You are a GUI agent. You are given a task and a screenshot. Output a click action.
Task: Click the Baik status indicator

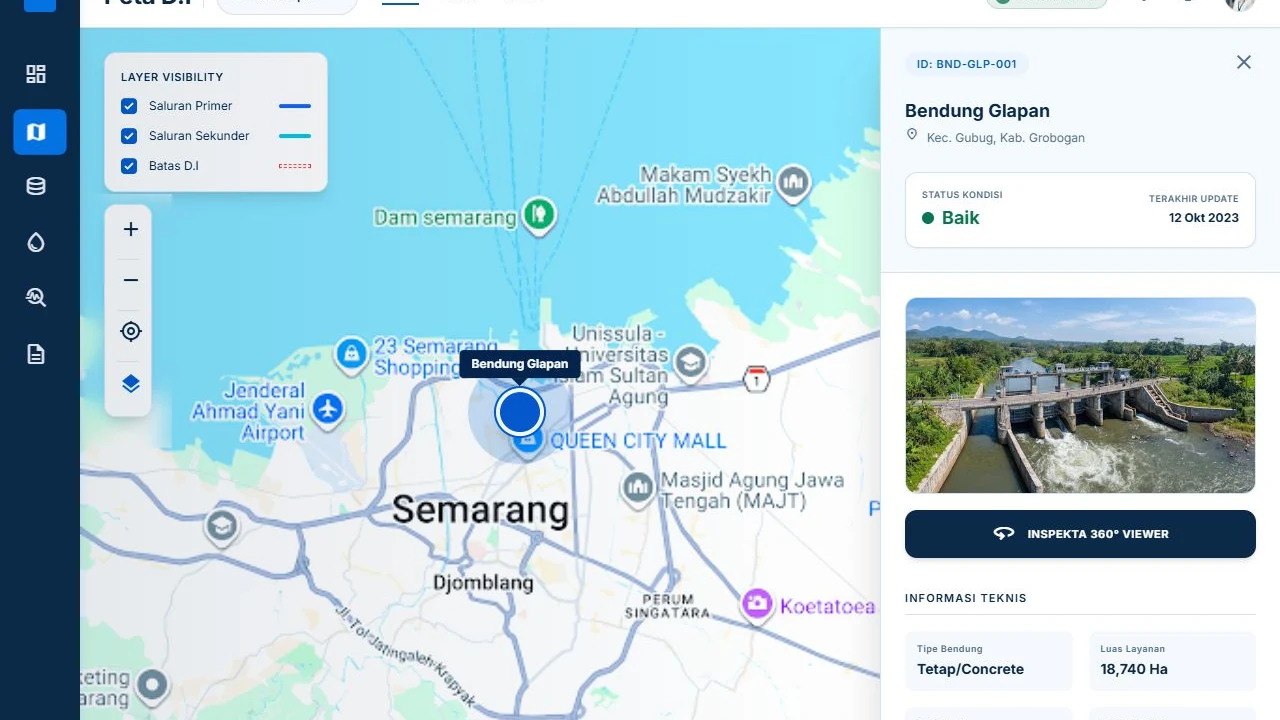pyautogui.click(x=951, y=218)
